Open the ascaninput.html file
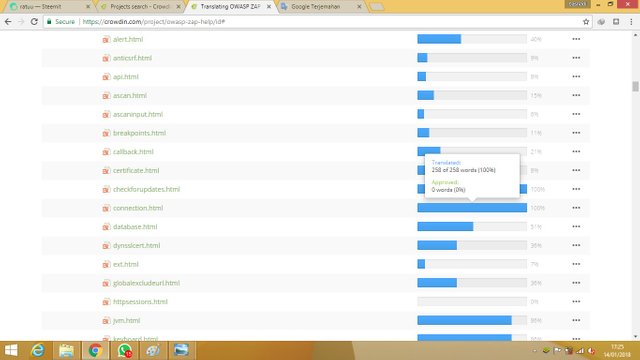This screenshot has height=360, width=640. (x=138, y=114)
